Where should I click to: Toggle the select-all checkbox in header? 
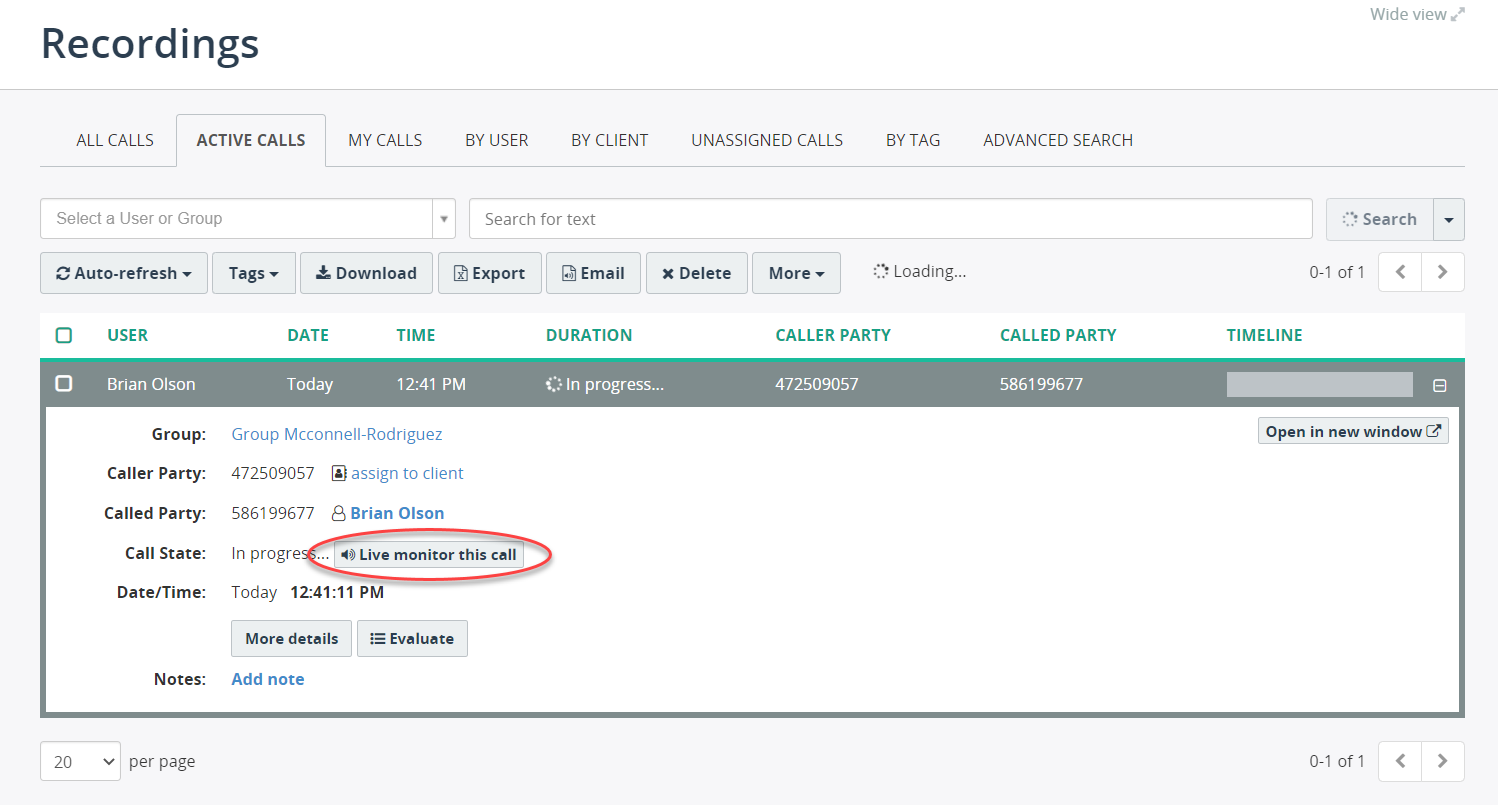point(64,335)
